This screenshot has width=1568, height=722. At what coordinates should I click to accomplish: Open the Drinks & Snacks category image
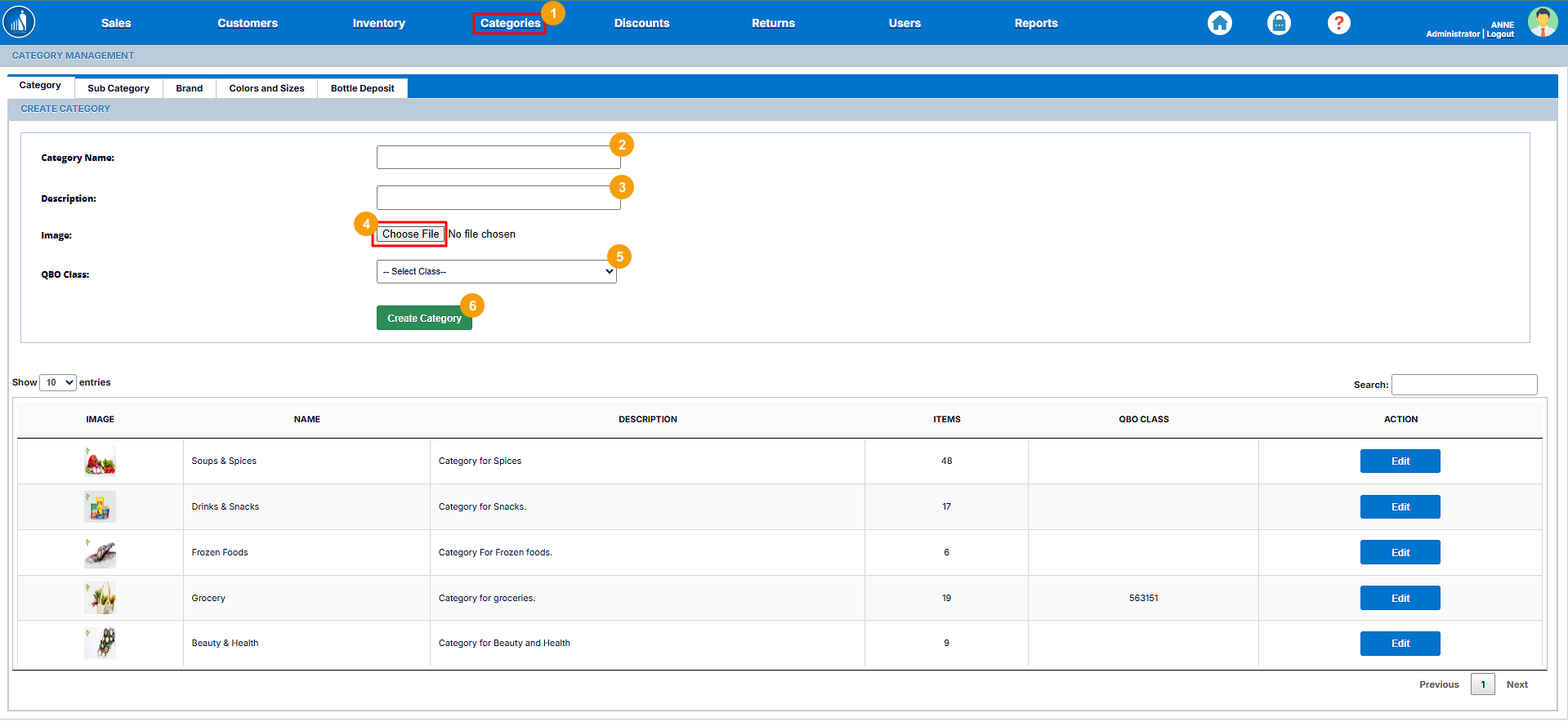click(x=101, y=507)
